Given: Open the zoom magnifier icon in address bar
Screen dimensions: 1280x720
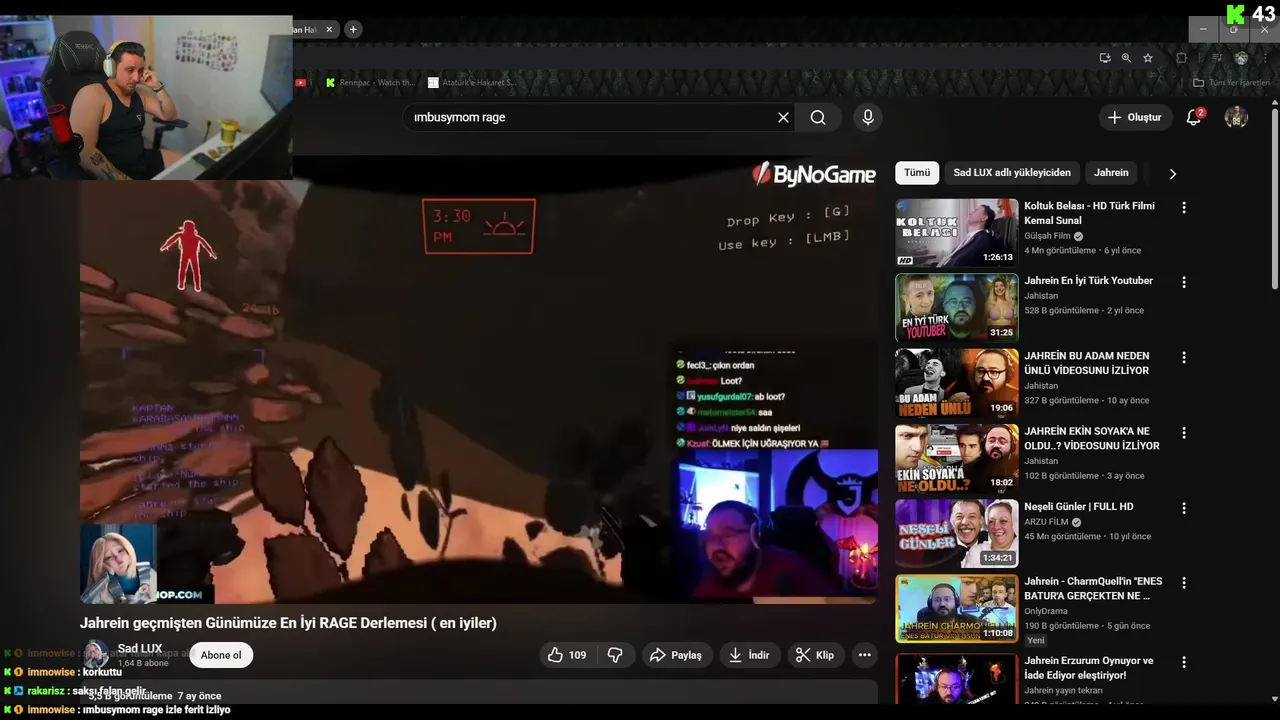Looking at the screenshot, I should 1126,58.
